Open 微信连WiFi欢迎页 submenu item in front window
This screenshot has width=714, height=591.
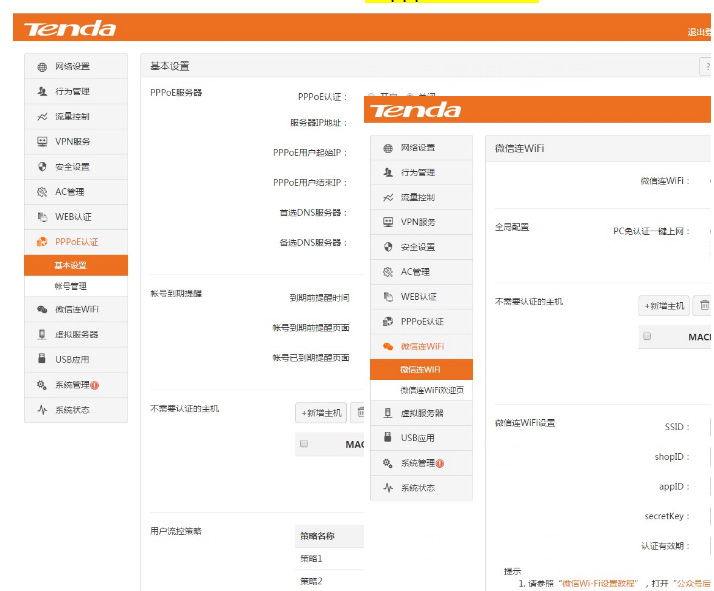[421, 390]
